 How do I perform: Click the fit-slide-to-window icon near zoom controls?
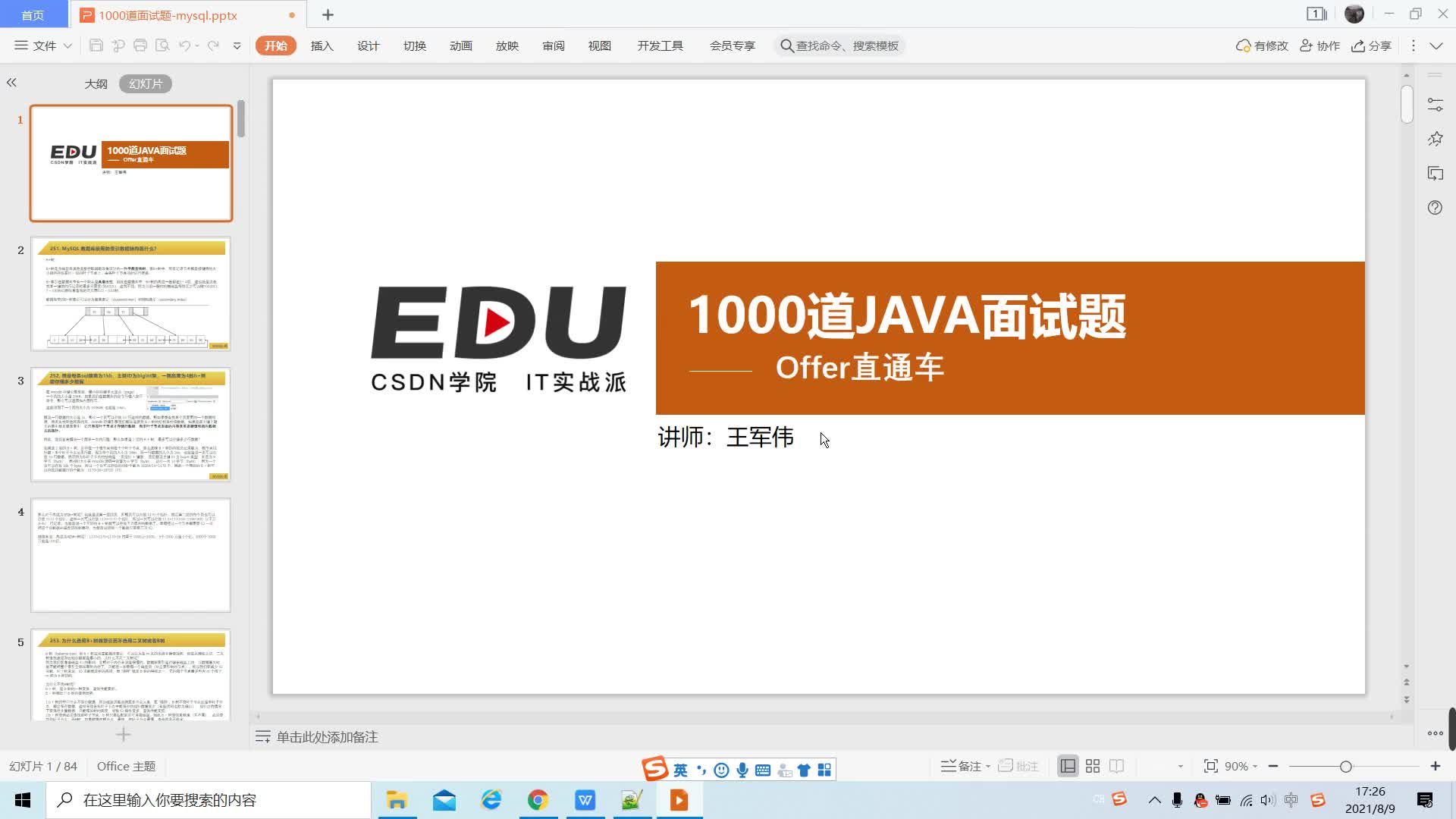(x=1209, y=766)
